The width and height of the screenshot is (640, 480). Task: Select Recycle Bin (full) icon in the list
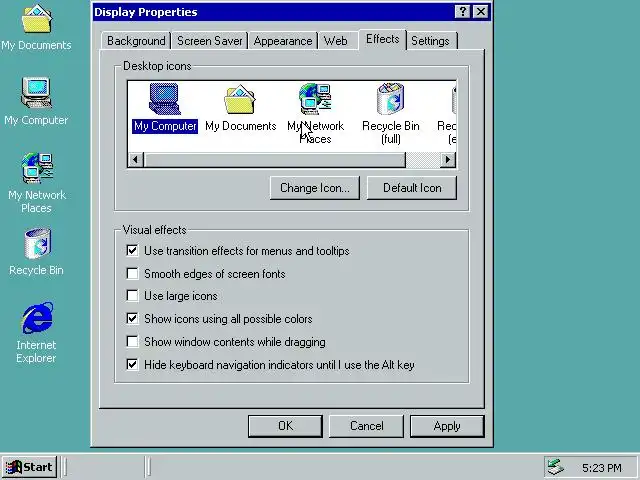point(391,113)
